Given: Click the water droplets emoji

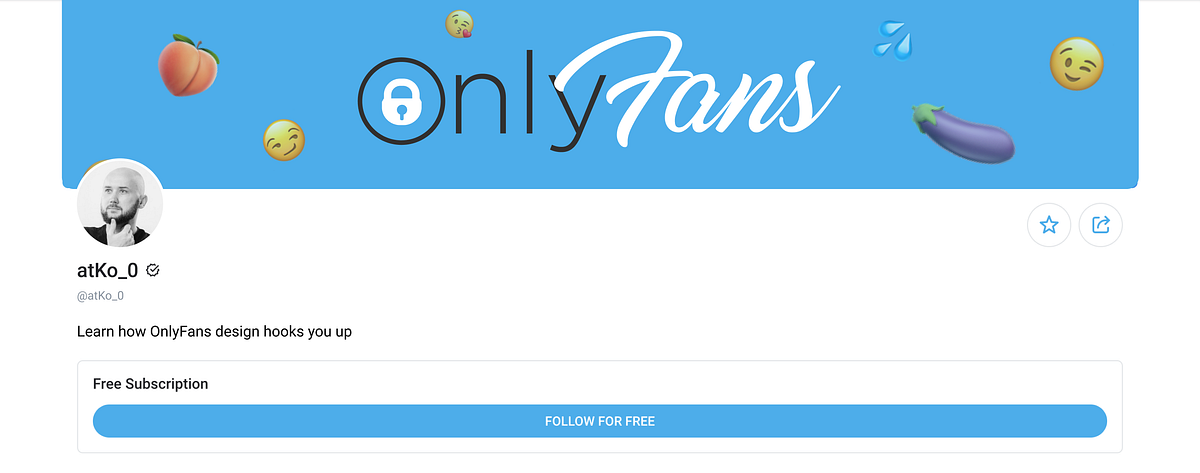Looking at the screenshot, I should pyautogui.click(x=893, y=39).
